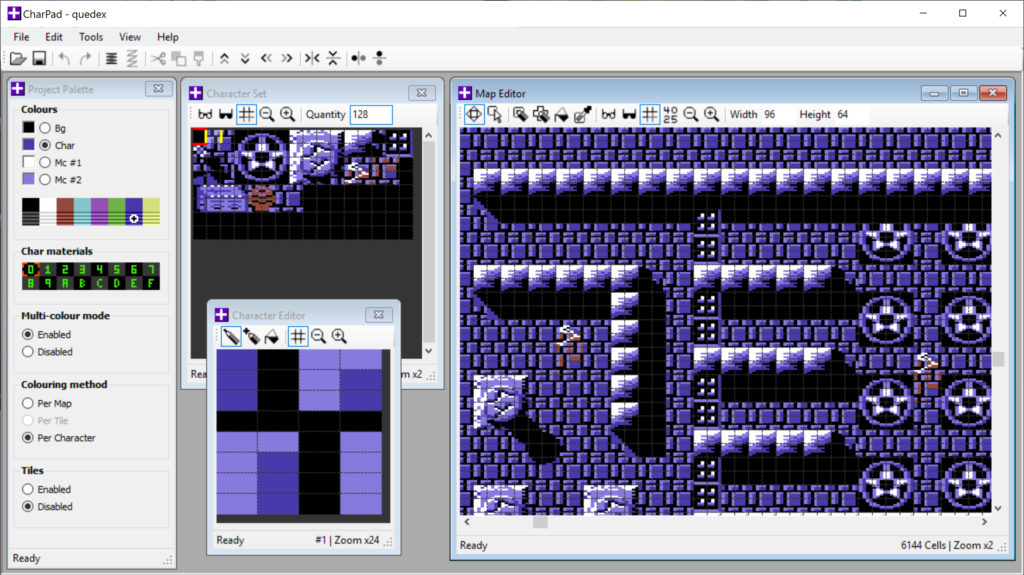Select the fill bucket tool in Map Editor
This screenshot has width=1024, height=575.
[561, 115]
